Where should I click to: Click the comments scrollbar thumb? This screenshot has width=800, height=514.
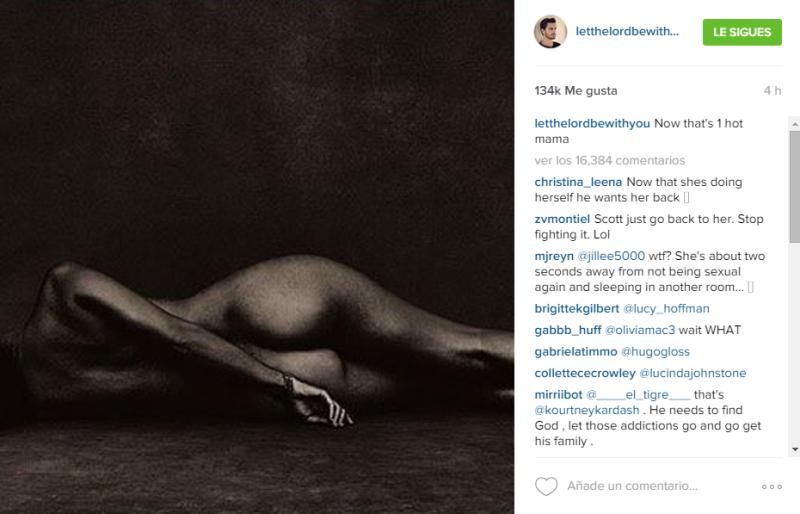point(795,186)
